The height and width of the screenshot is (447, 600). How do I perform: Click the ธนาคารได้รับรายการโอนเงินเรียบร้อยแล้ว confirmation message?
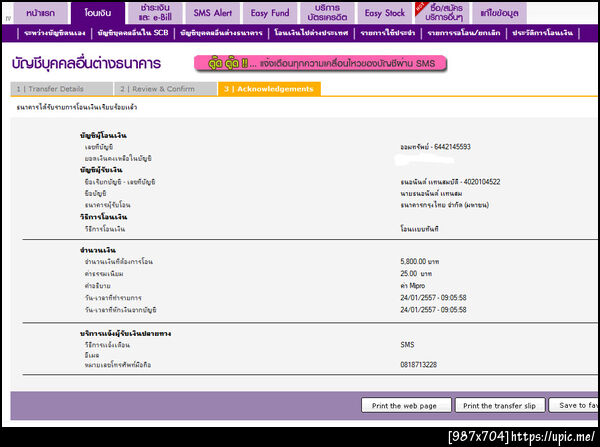(x=77, y=107)
